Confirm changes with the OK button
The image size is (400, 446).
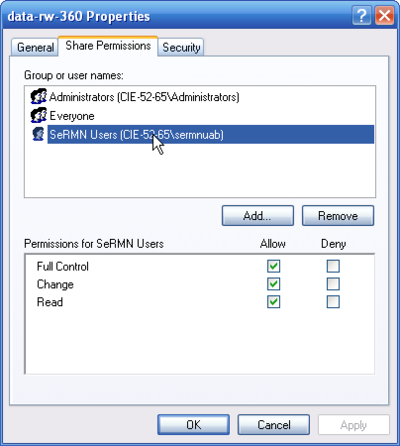click(x=193, y=425)
